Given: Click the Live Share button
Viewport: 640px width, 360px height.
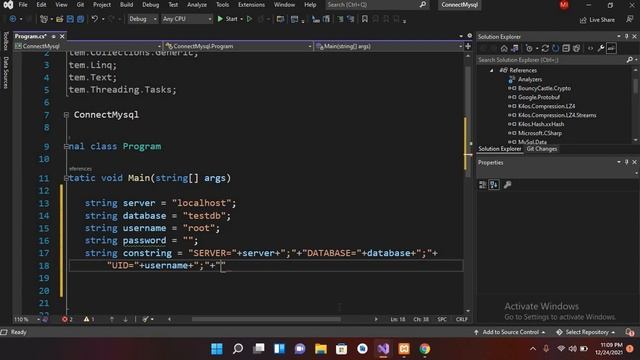Looking at the screenshot, I should point(597,20).
